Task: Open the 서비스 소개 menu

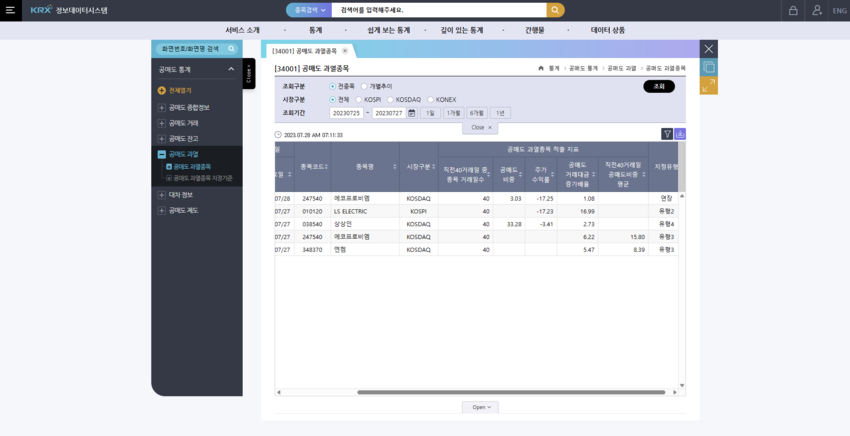Action: point(242,30)
